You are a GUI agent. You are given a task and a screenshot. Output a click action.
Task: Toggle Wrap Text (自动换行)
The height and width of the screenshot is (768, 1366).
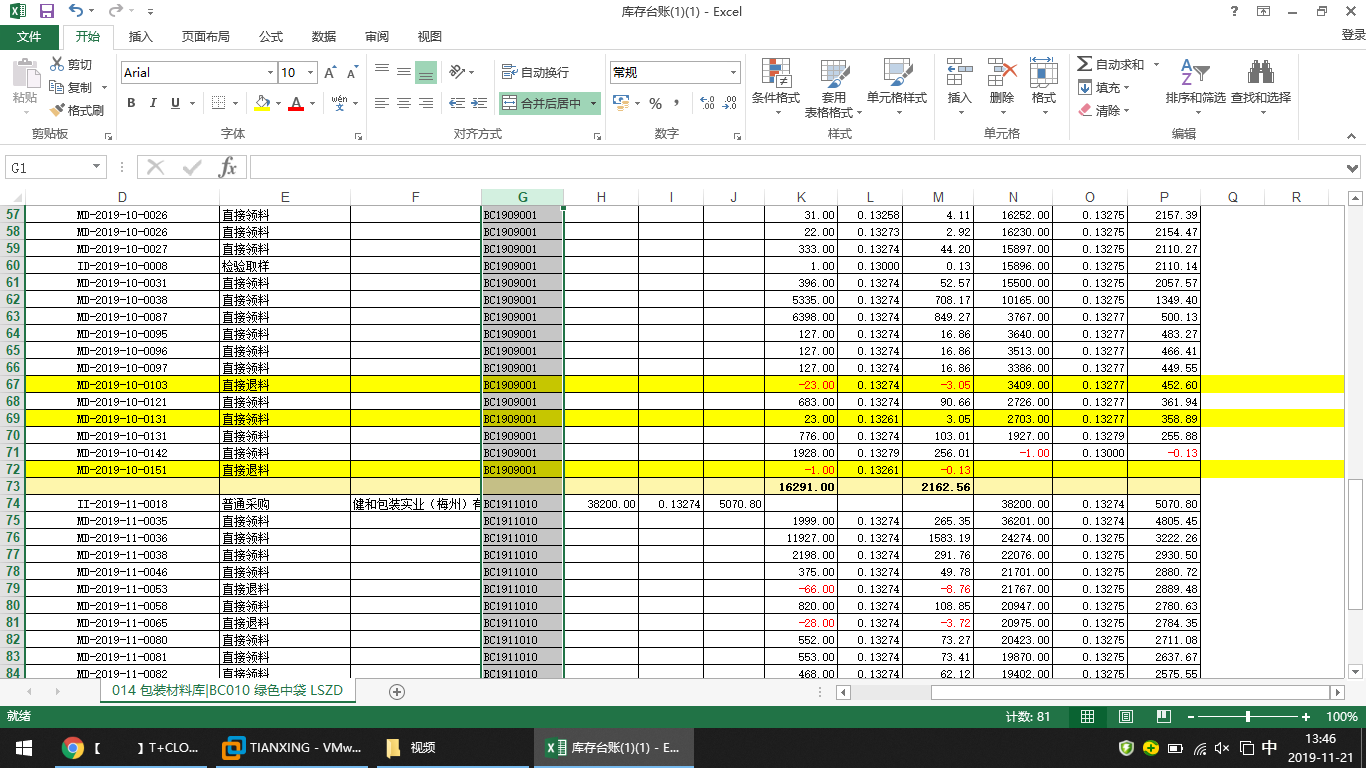coord(535,72)
